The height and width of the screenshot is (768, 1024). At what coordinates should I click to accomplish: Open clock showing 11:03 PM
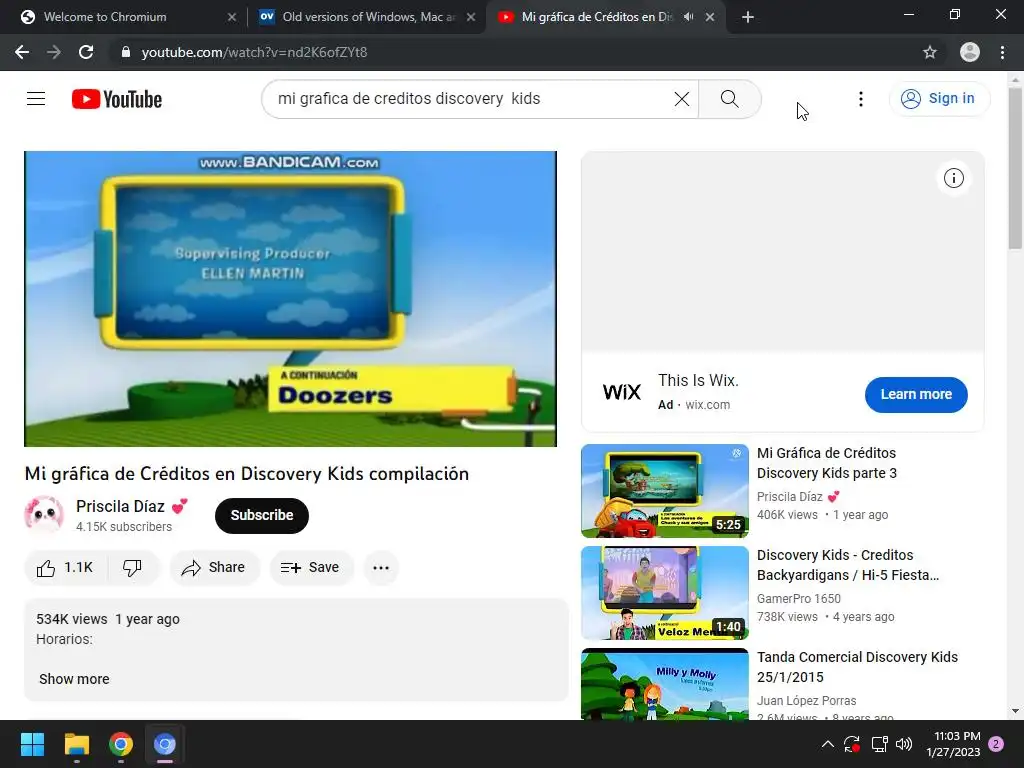[x=953, y=744]
